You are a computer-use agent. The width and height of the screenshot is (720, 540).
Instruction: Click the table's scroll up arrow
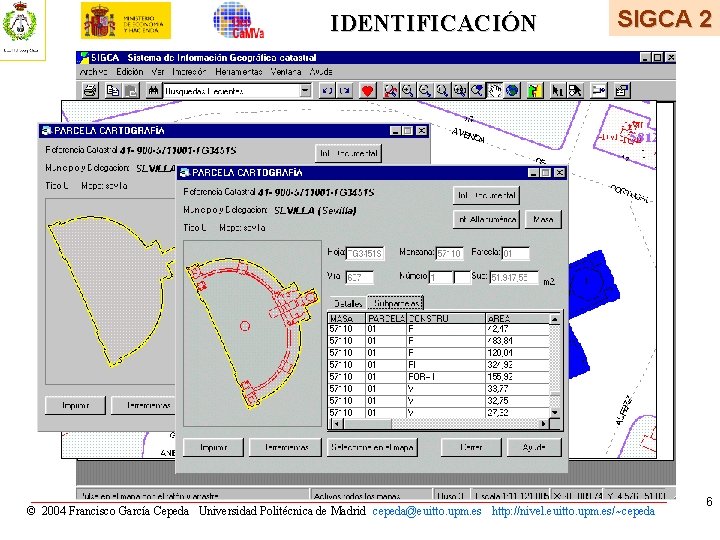click(555, 319)
